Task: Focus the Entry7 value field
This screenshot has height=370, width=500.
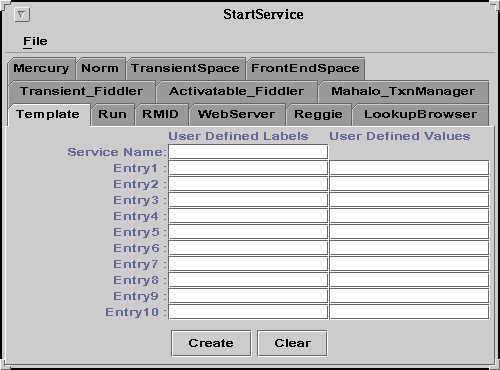Action: click(x=409, y=264)
